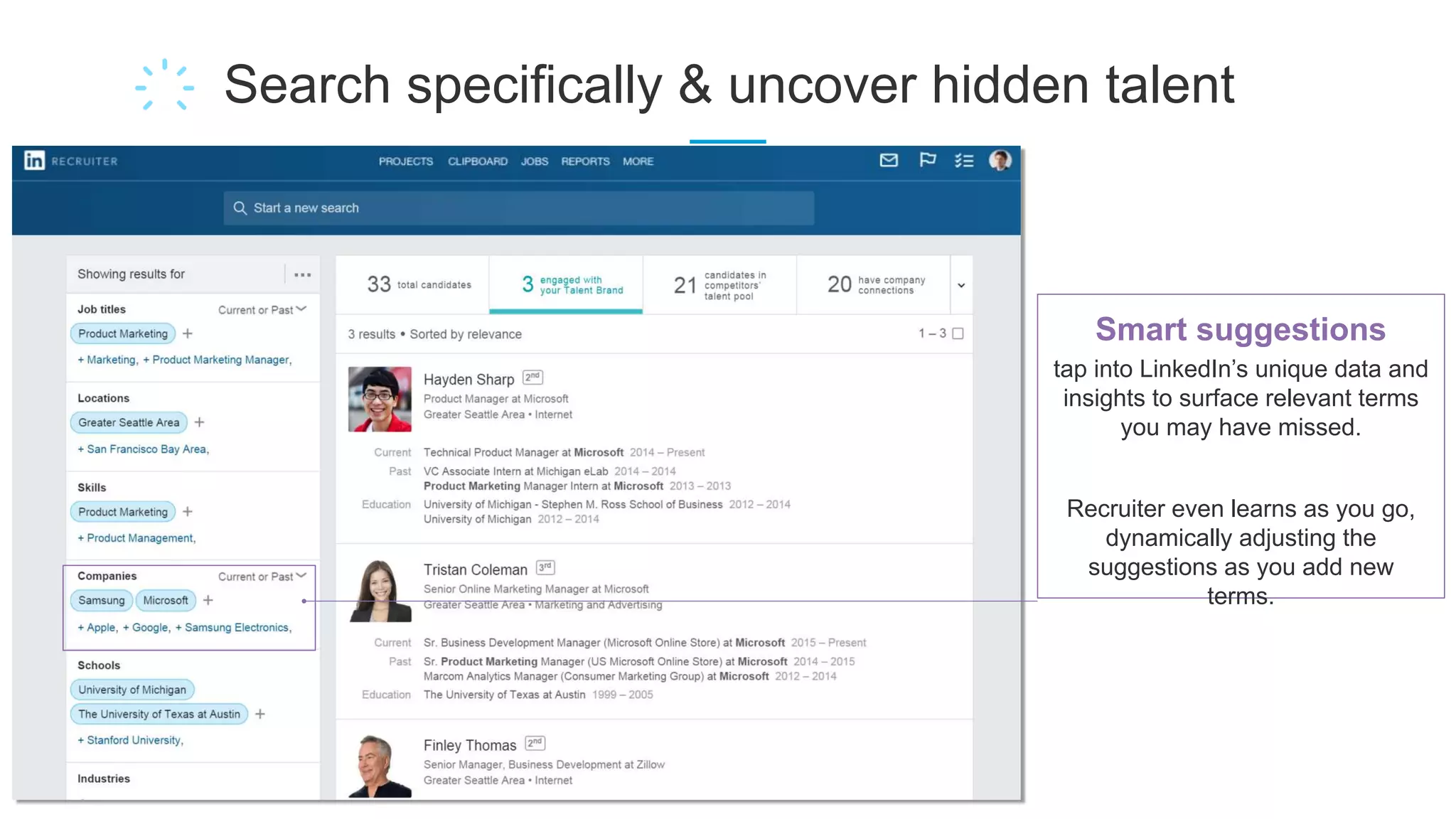The width and height of the screenshot is (1456, 819).
Task: Select engaged with your Talent Brand tab
Action: click(x=566, y=284)
